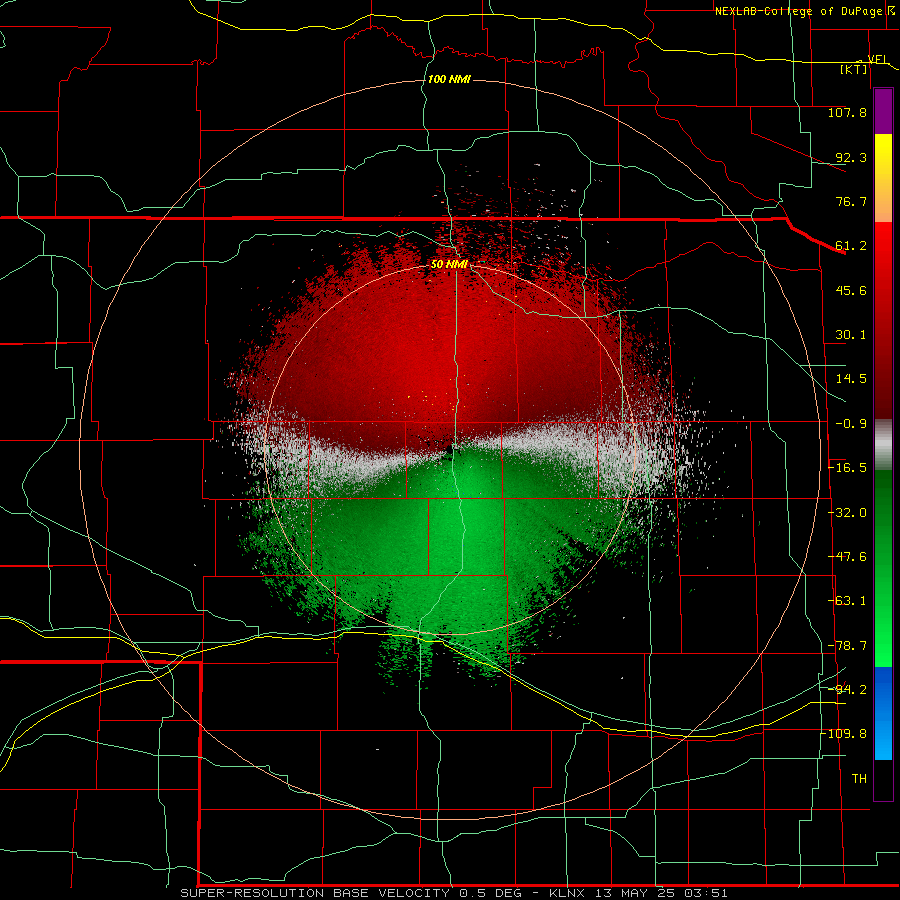Click the -47.6 value on the velocity scale

[x=847, y=557]
